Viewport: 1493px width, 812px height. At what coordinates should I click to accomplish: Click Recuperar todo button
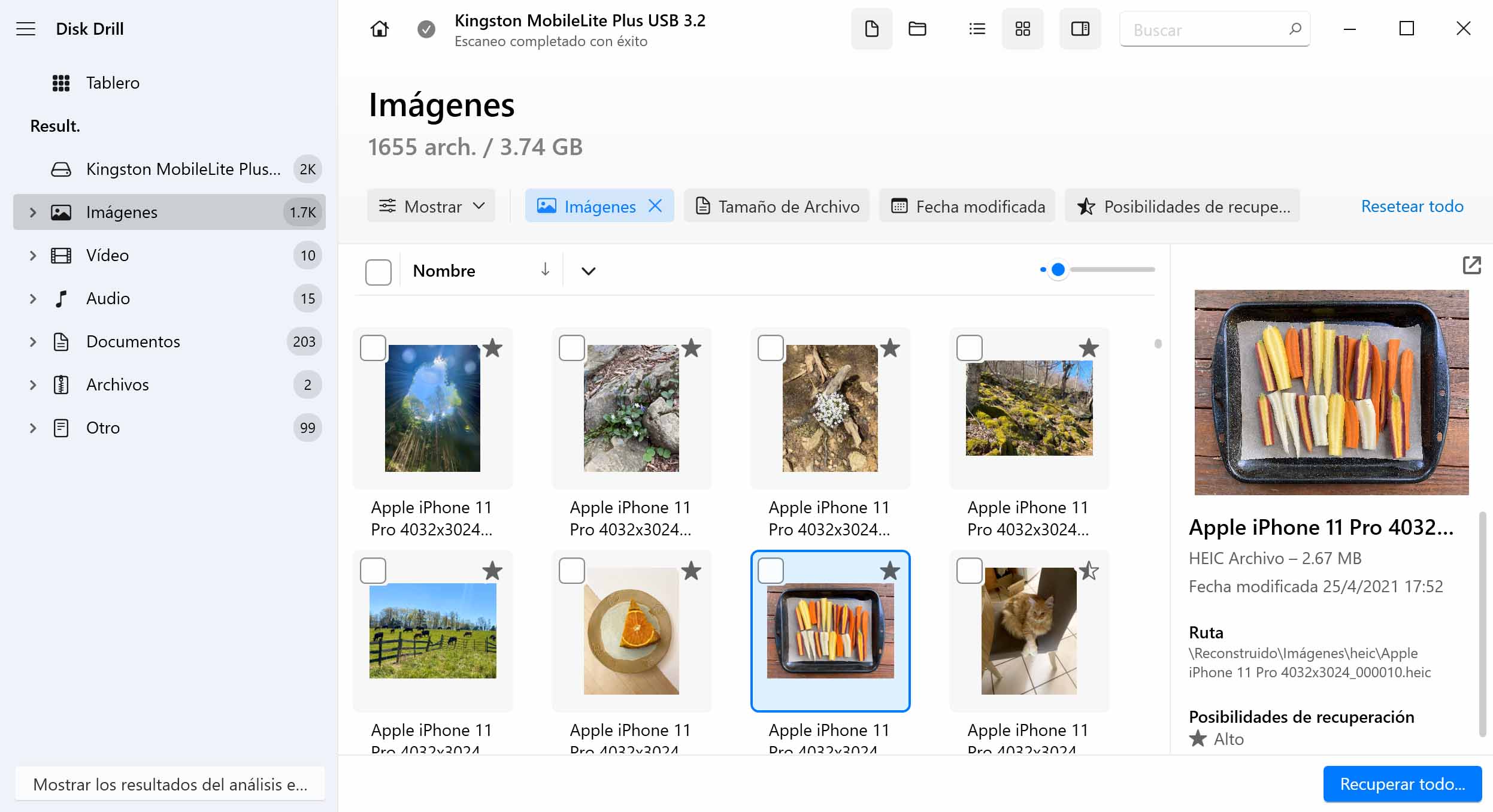click(1403, 784)
